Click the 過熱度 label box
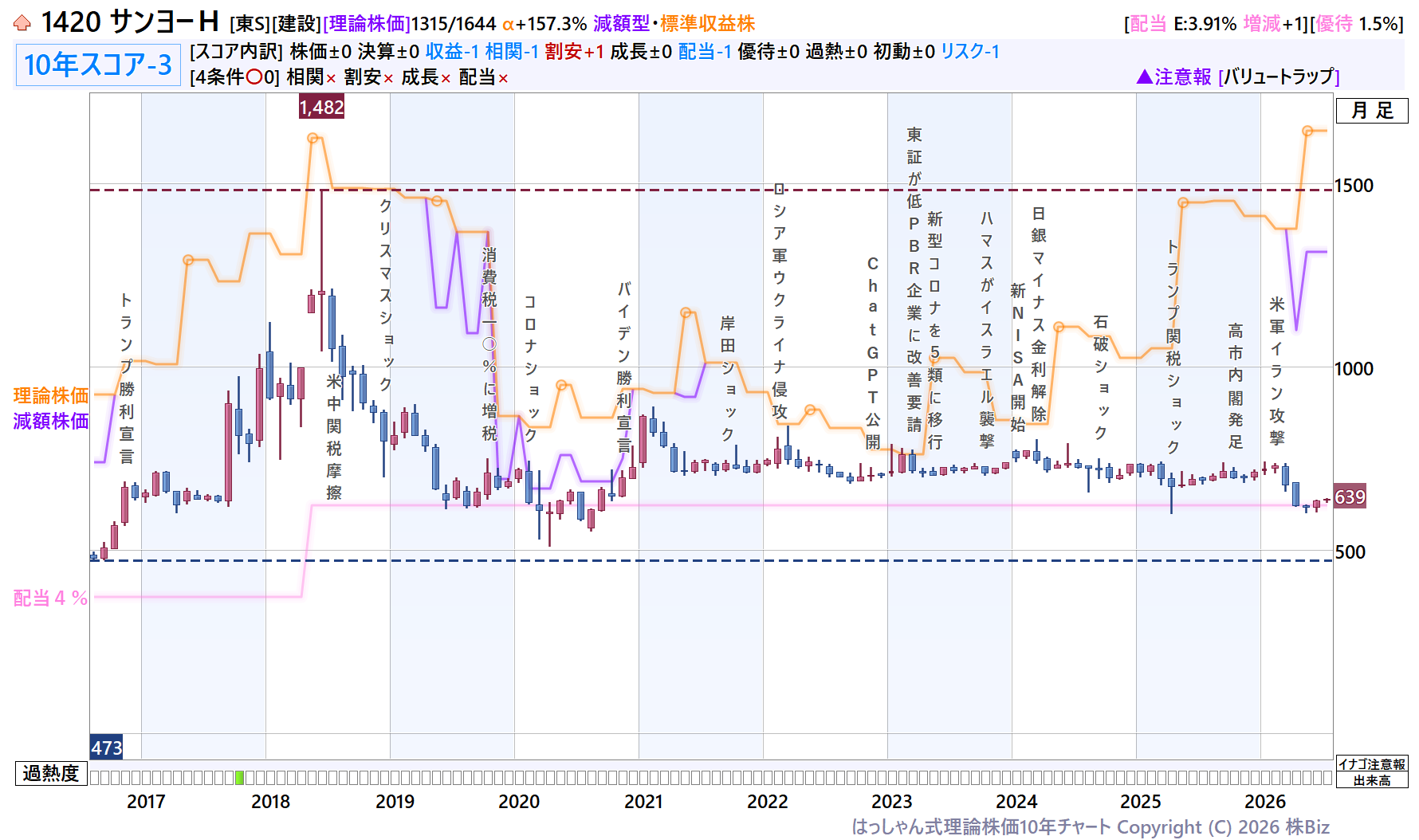Image resolution: width=1419 pixels, height=840 pixels. 51,773
